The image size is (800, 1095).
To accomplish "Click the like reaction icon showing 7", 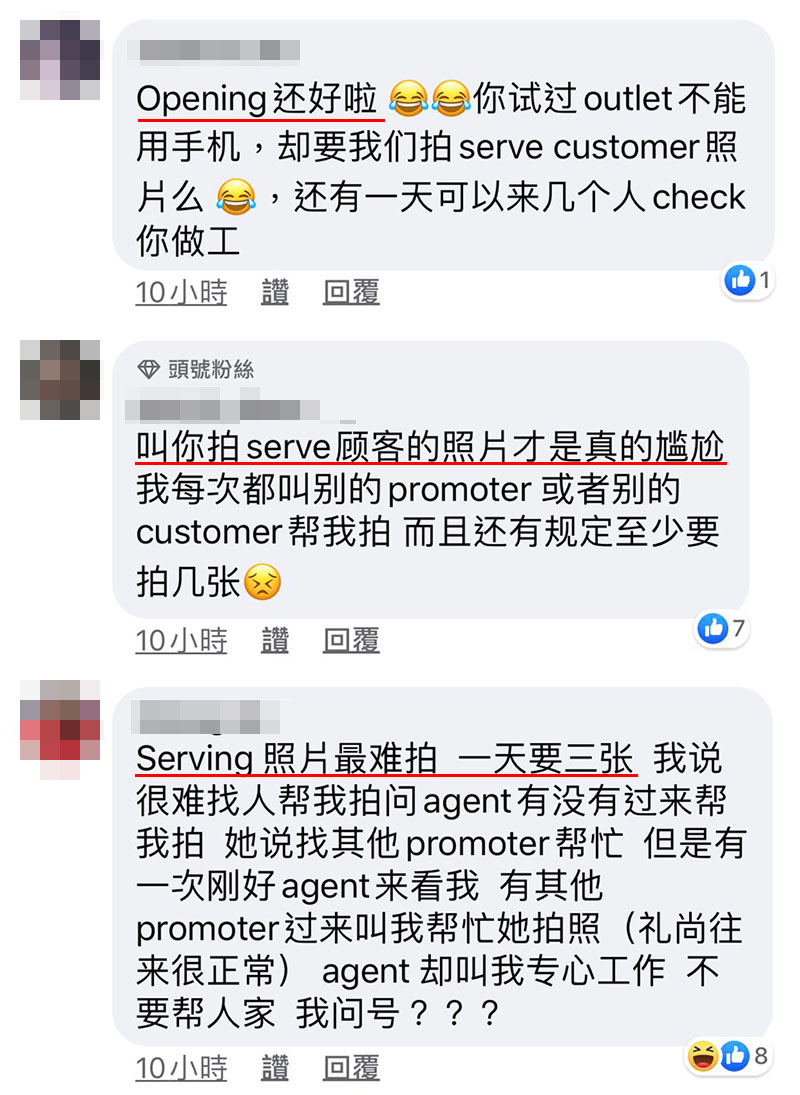I will coord(713,629).
